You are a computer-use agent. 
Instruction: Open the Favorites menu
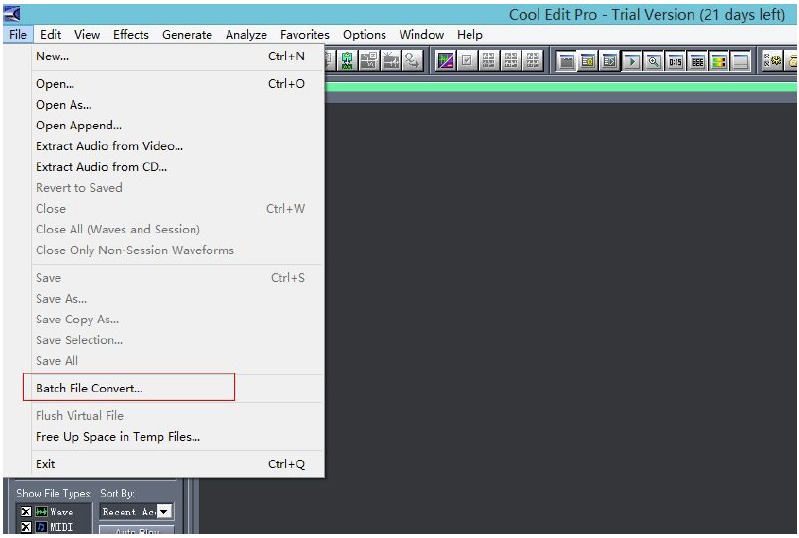[x=304, y=34]
